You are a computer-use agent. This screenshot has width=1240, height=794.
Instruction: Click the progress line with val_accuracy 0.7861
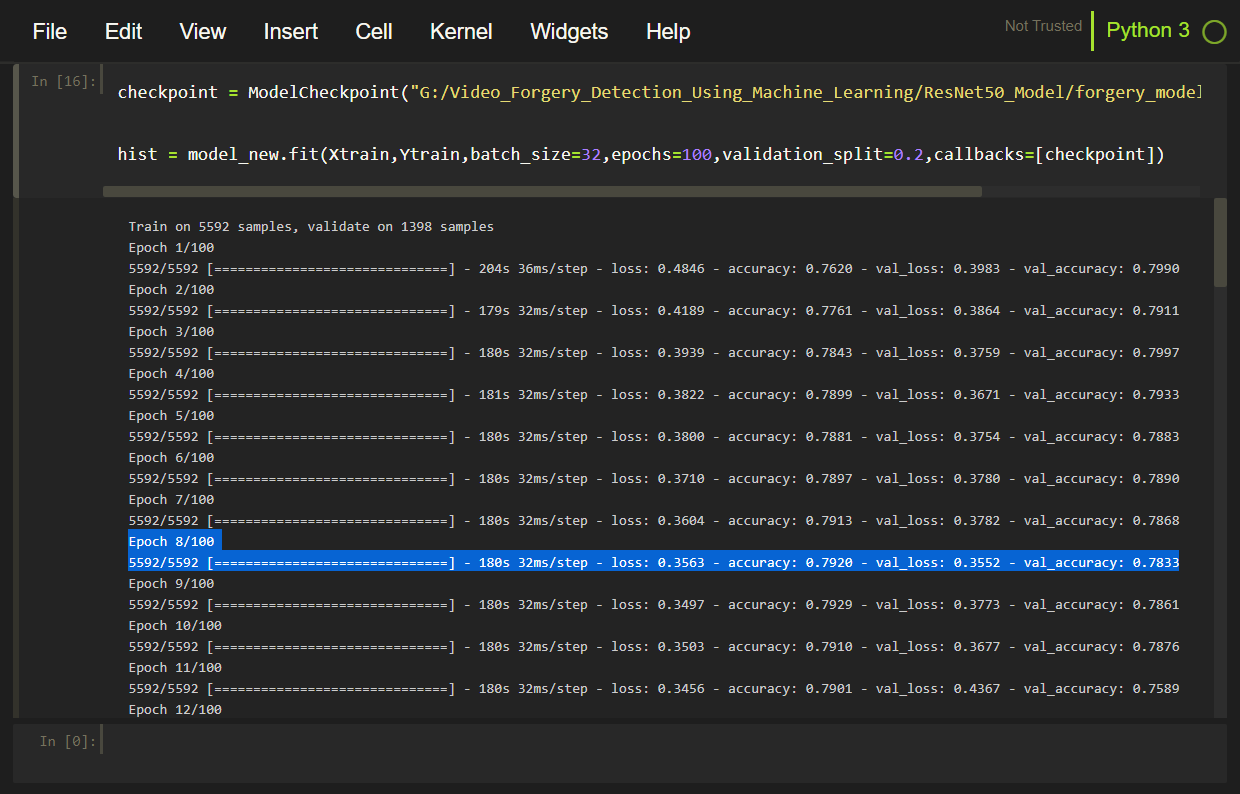click(654, 605)
